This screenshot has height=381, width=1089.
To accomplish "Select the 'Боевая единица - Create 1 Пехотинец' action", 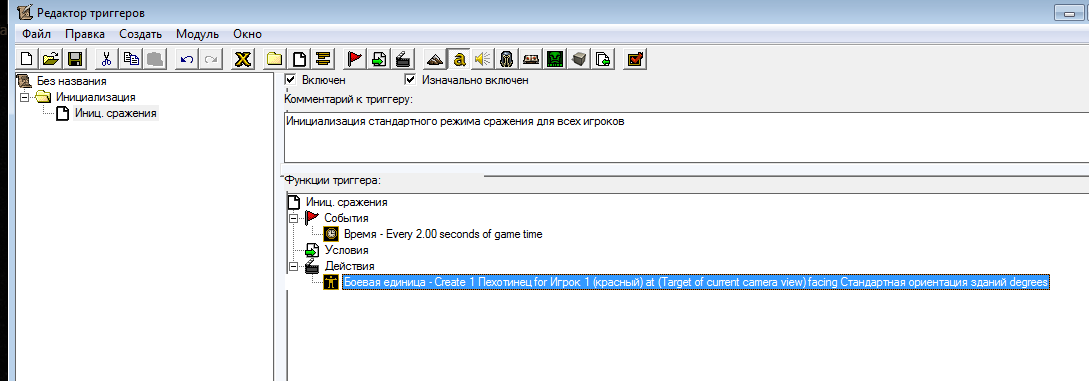I will (696, 282).
